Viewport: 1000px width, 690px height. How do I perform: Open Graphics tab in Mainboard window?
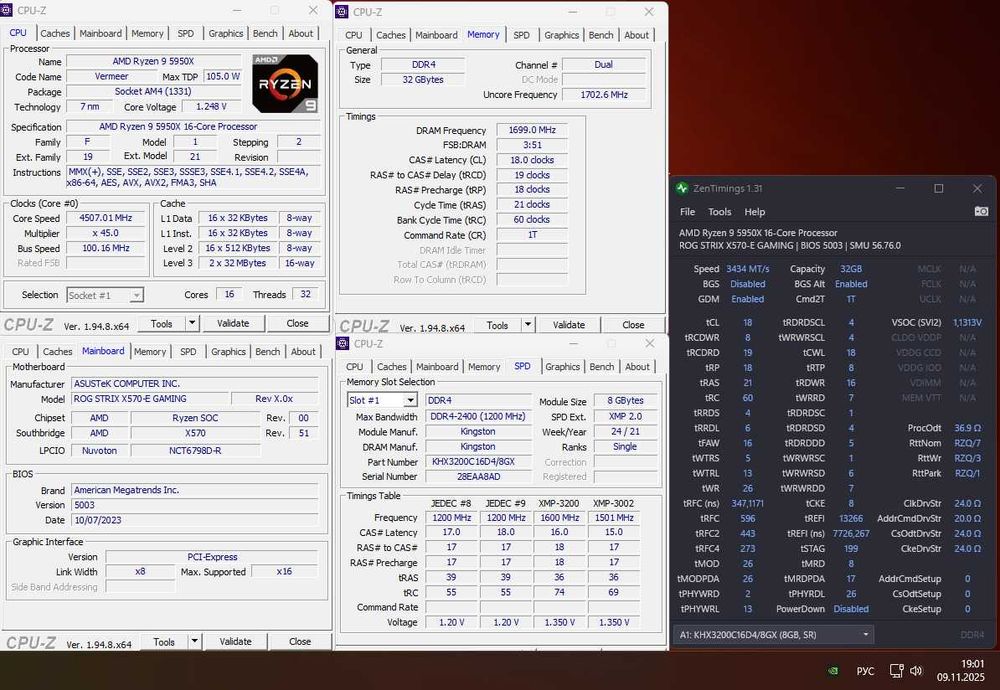[x=228, y=351]
